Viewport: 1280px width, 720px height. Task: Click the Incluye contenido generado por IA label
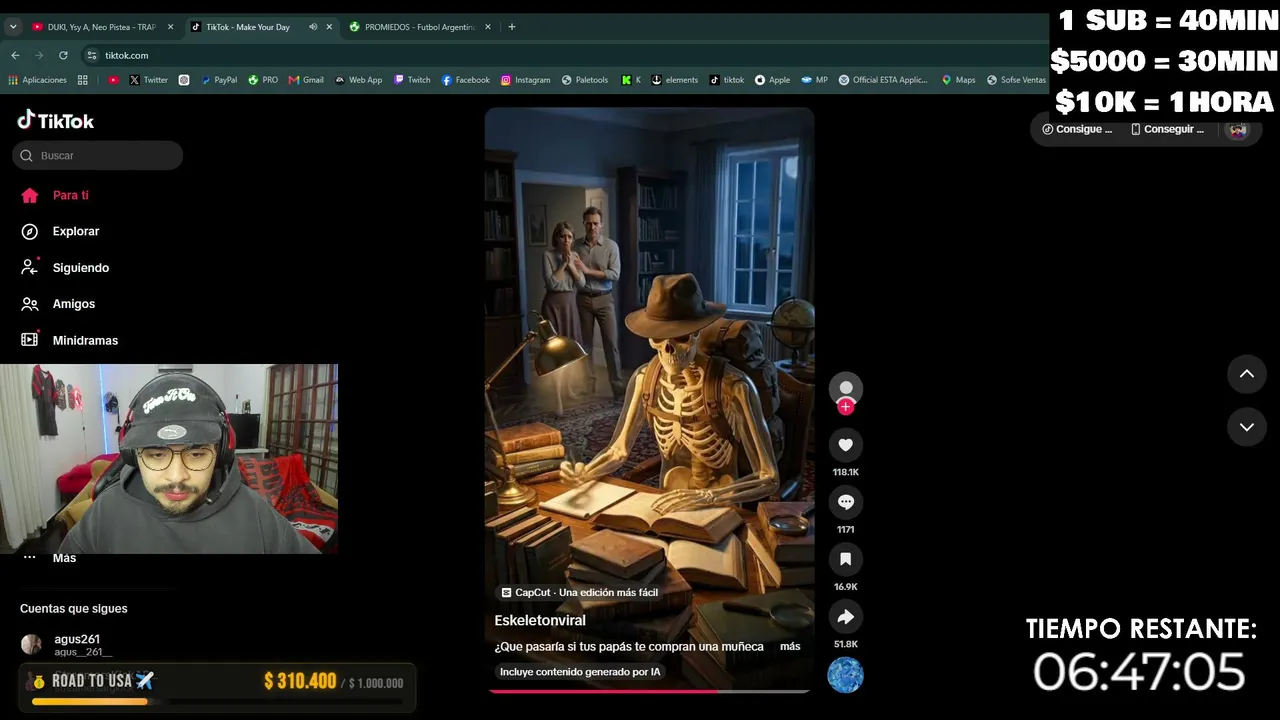580,672
